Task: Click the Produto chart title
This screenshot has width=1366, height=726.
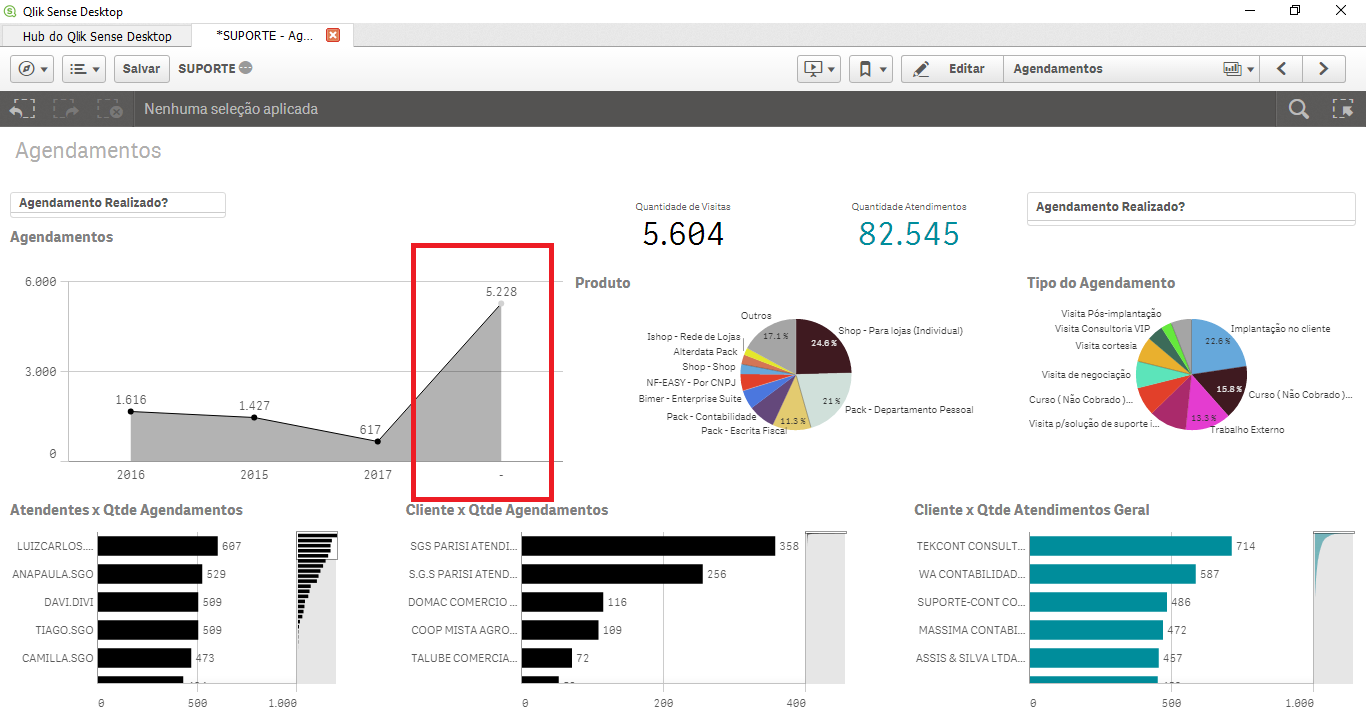Action: (603, 283)
